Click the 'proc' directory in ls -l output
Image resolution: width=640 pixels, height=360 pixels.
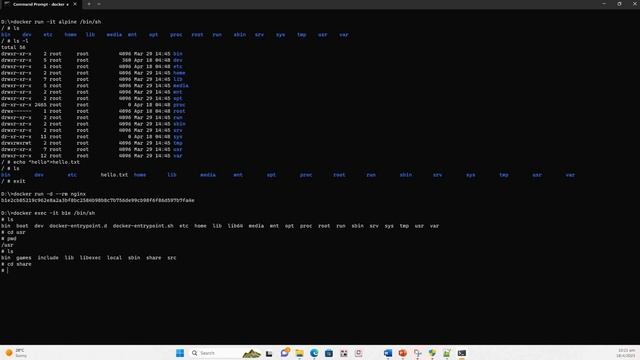[179, 105]
